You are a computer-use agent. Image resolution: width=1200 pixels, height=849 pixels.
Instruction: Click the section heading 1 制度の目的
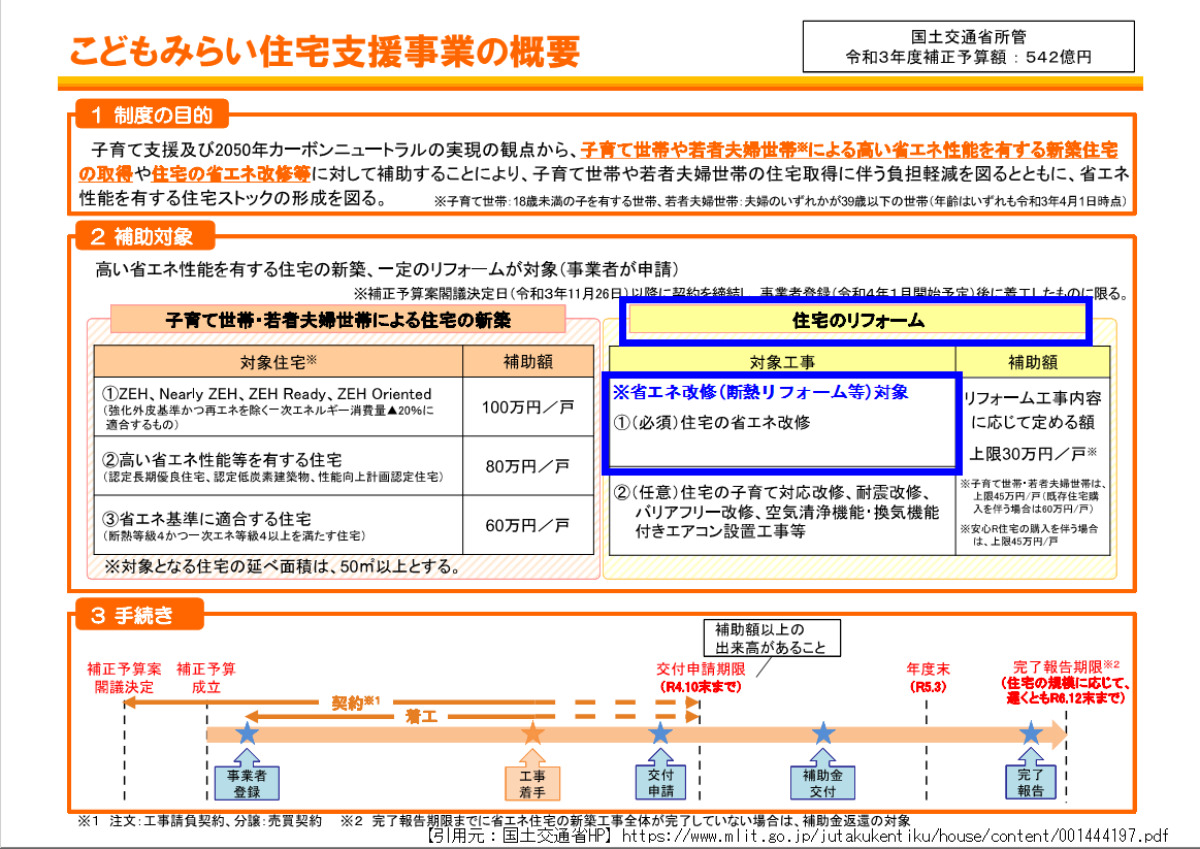[x=152, y=115]
